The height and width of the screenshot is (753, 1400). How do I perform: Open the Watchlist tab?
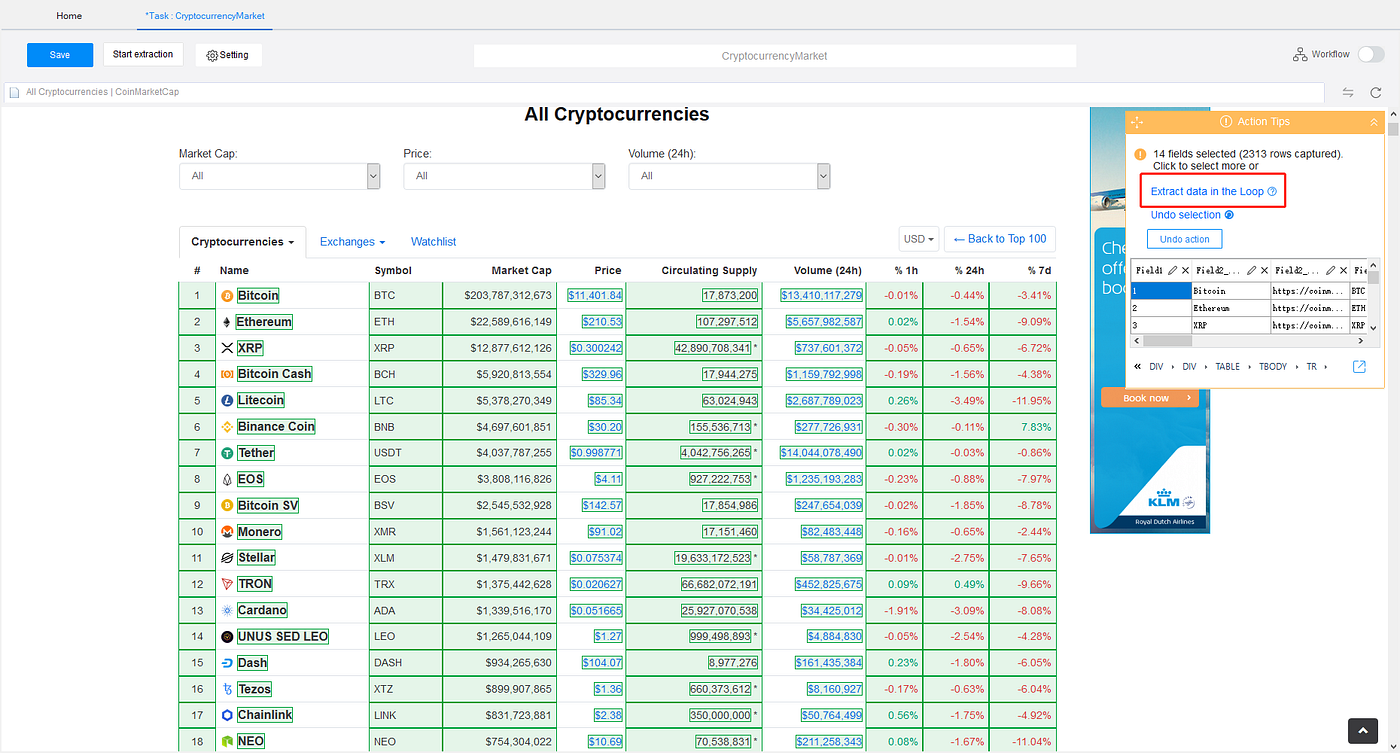(433, 242)
